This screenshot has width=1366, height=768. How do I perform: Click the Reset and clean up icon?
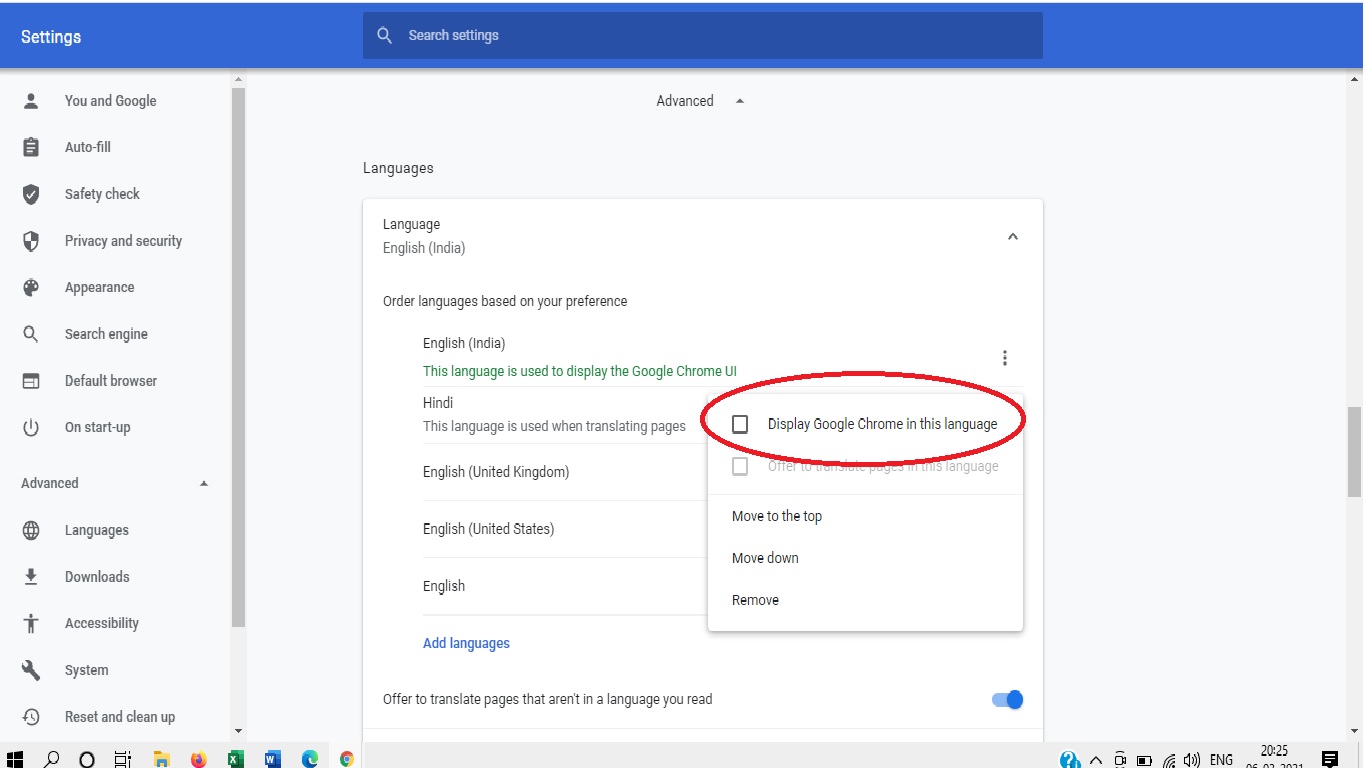pyautogui.click(x=31, y=717)
